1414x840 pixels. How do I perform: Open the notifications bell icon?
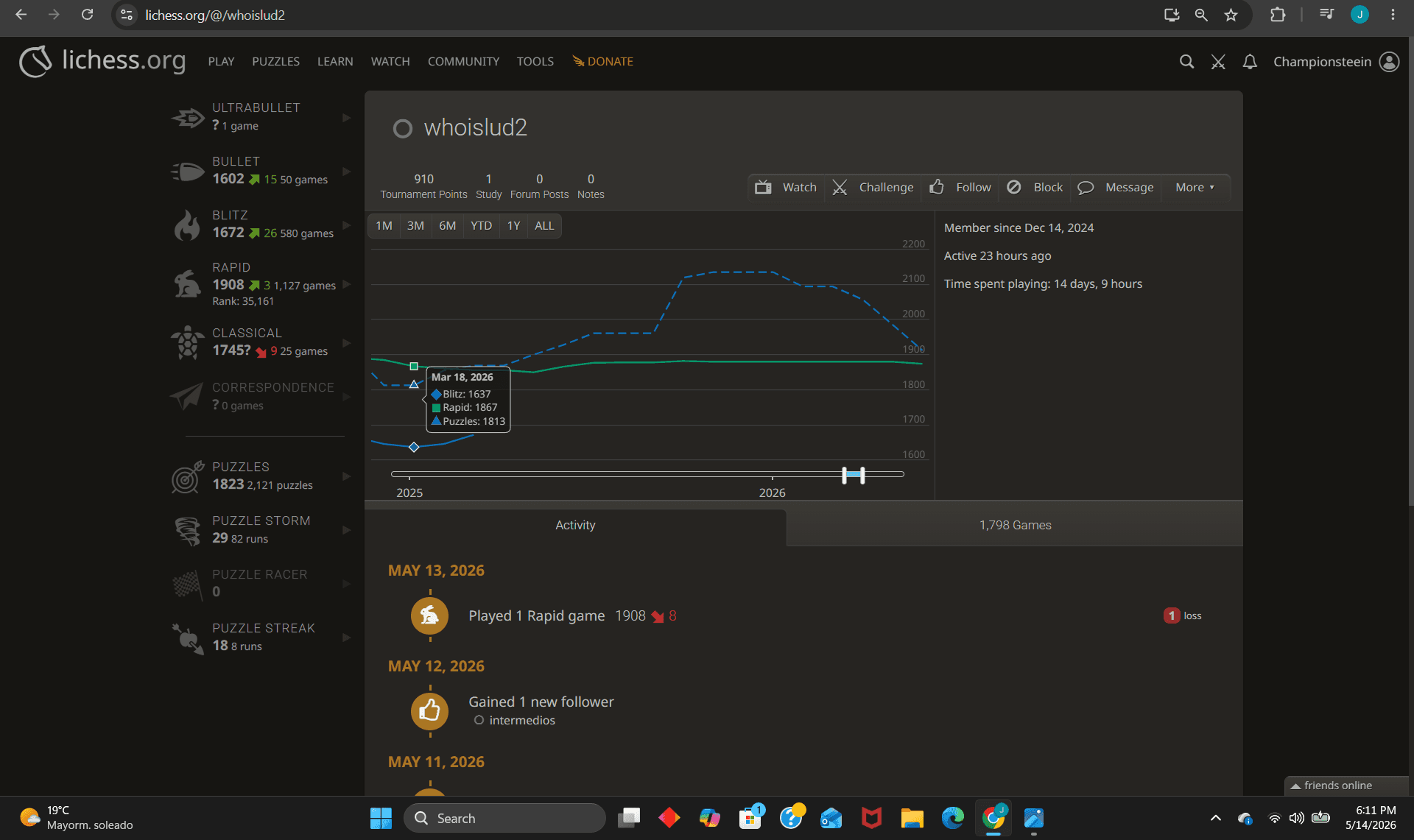1250,62
